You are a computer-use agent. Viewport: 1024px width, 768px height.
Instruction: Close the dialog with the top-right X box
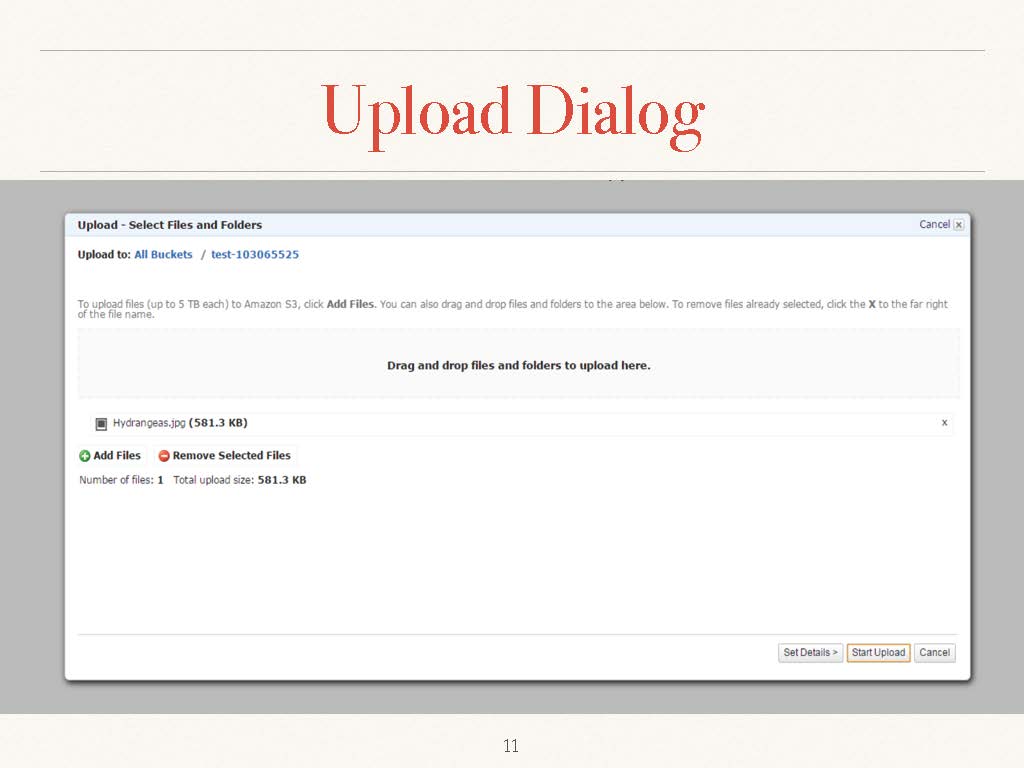(x=959, y=225)
